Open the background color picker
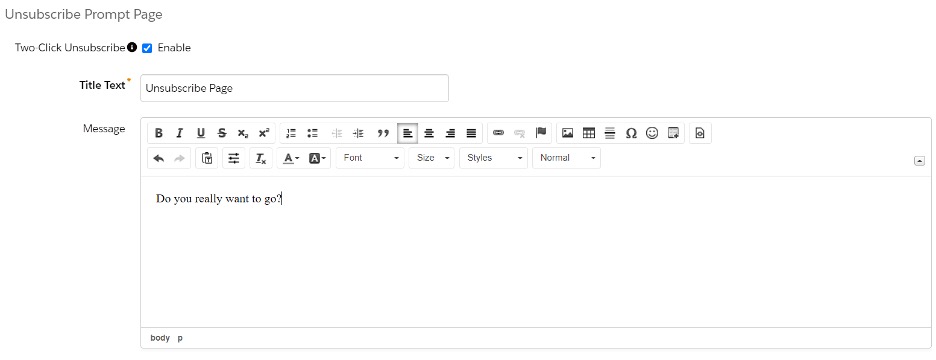This screenshot has height=360, width=936. pyautogui.click(x=317, y=158)
